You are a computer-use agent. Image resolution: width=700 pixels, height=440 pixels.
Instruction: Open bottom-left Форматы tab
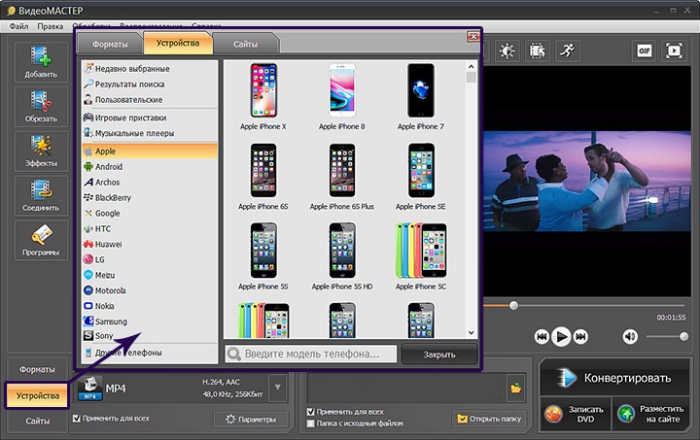pyautogui.click(x=37, y=369)
